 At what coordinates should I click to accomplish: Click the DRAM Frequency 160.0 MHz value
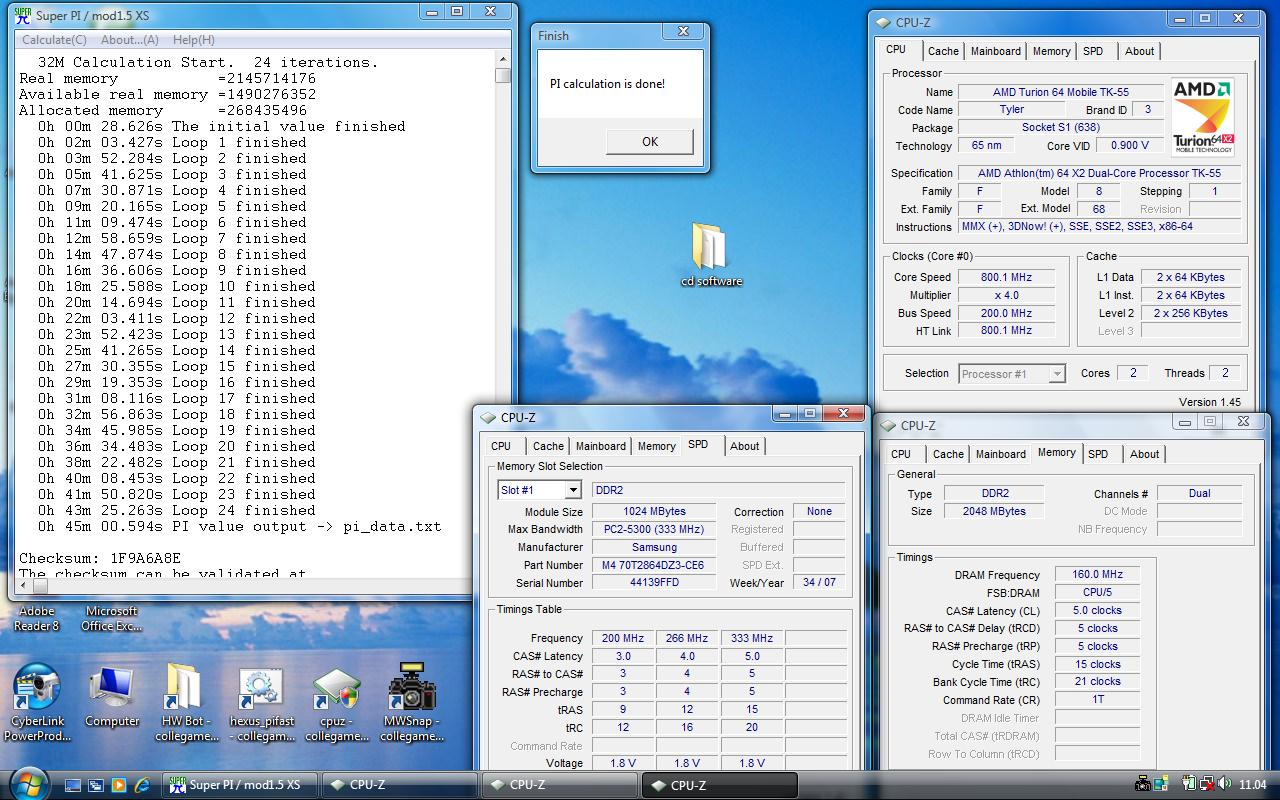[1097, 575]
